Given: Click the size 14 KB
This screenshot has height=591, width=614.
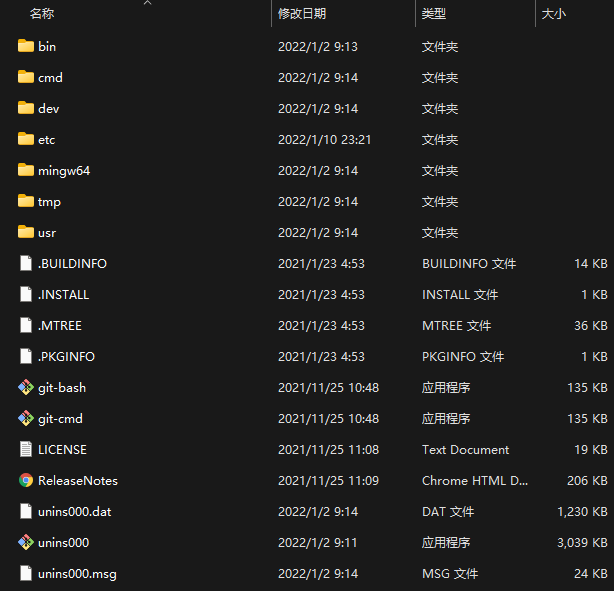Looking at the screenshot, I should [x=591, y=263].
